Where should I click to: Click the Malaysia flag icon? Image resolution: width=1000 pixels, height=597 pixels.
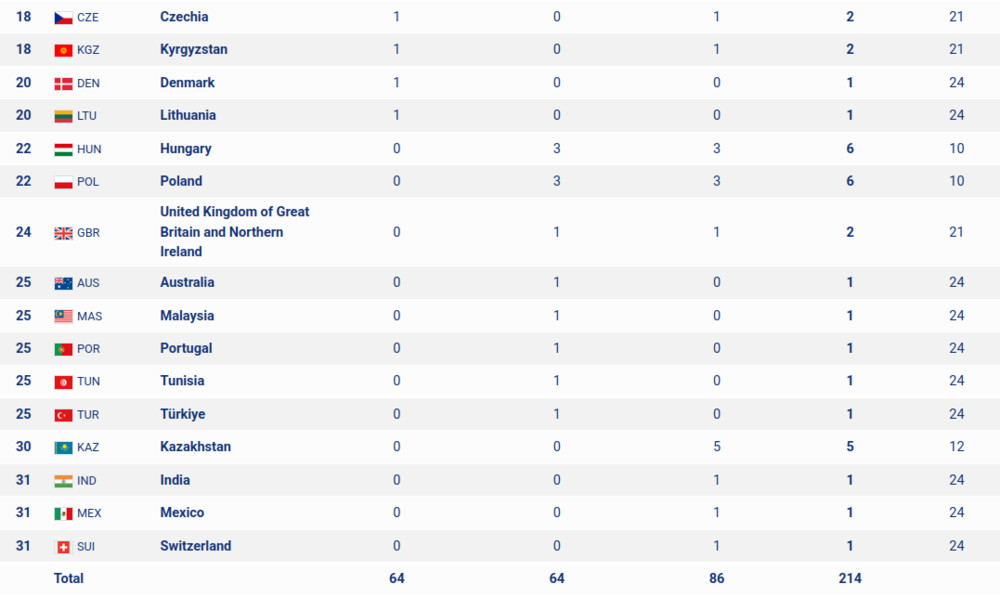point(63,316)
